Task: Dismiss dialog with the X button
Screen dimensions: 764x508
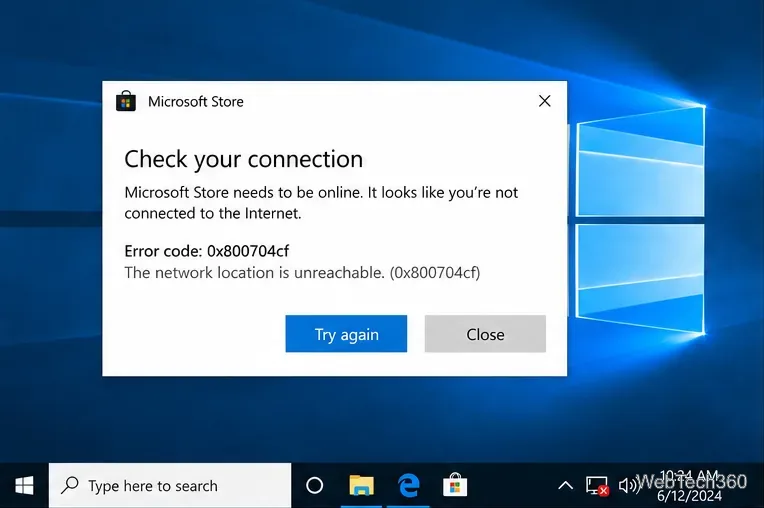Action: 544,101
